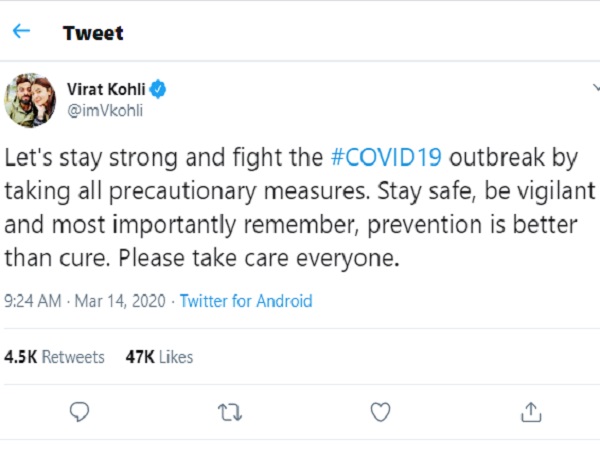600x450 pixels.
Task: Go back using the left arrow
Action: 21,31
